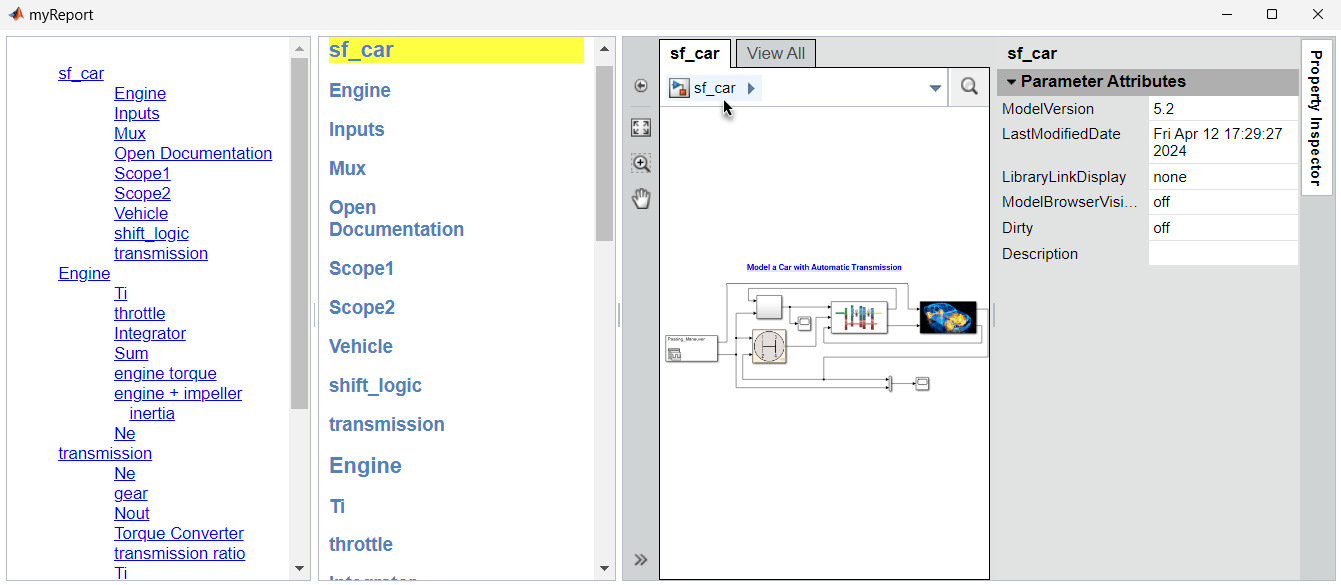The width and height of the screenshot is (1341, 585).
Task: Expand the palette with double-chevron icon
Action: pos(641,560)
